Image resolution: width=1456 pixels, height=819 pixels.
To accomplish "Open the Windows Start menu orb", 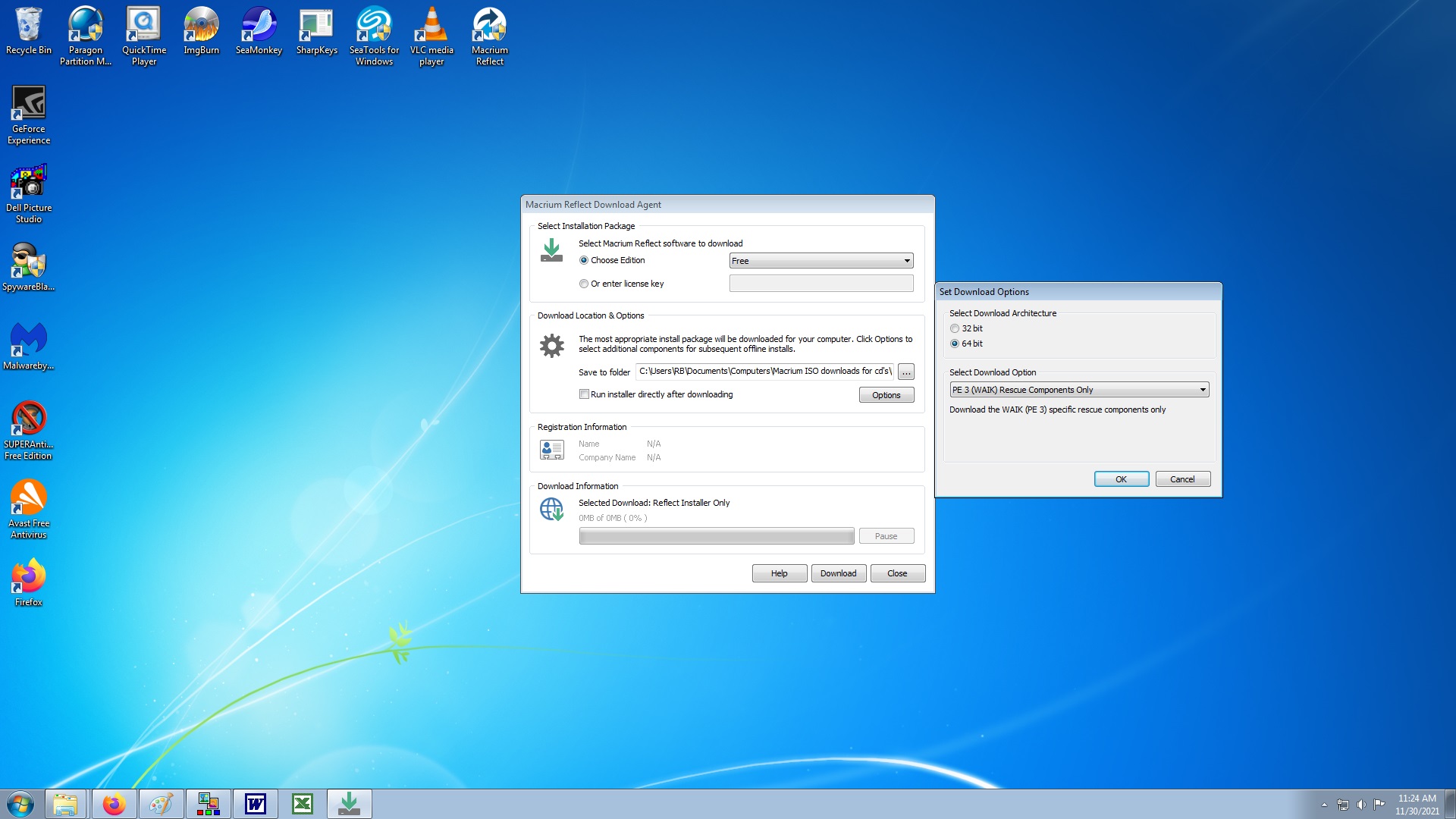I will (20, 804).
